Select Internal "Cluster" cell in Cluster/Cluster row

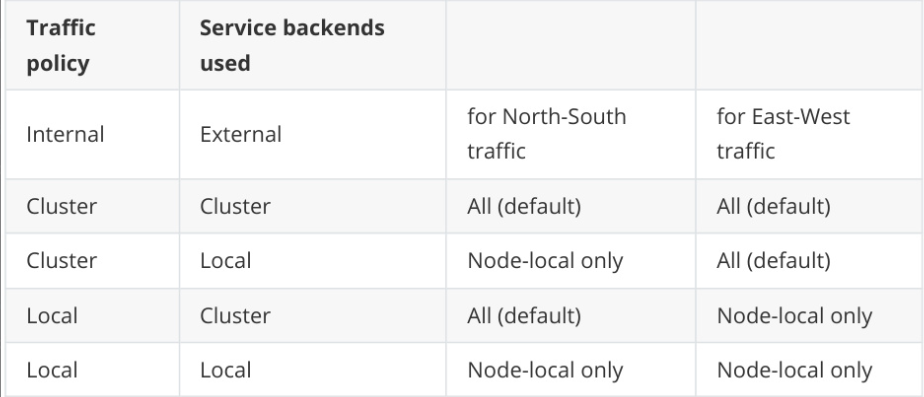[x=93, y=206]
